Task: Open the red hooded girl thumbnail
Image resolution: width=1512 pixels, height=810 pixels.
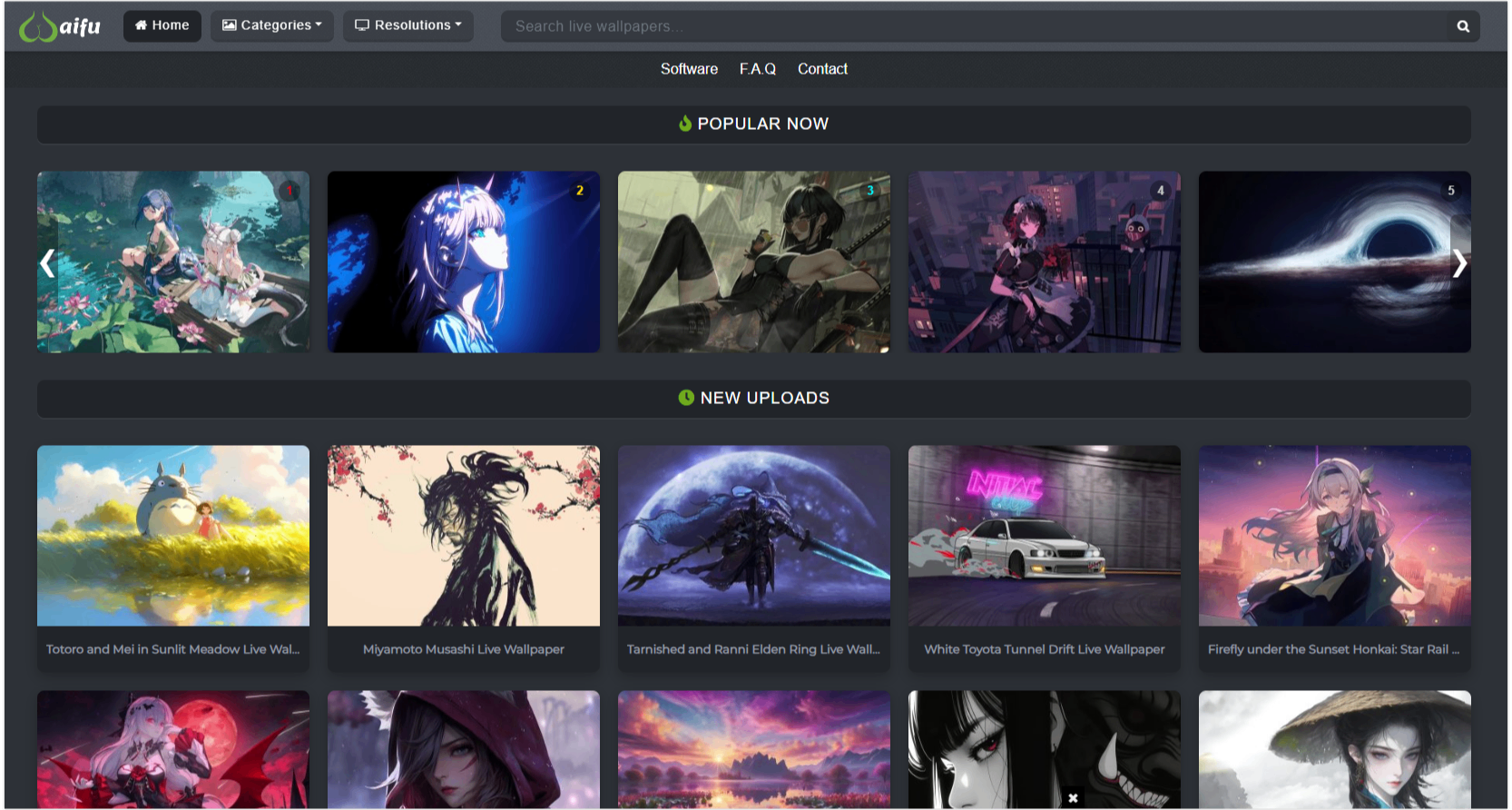Action: 464,749
